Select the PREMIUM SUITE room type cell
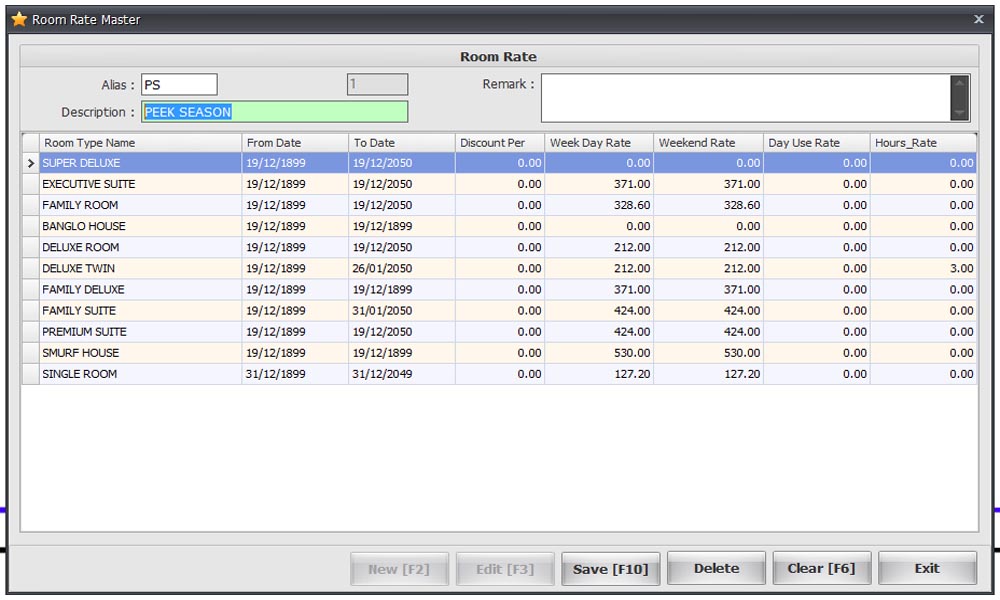 point(140,332)
